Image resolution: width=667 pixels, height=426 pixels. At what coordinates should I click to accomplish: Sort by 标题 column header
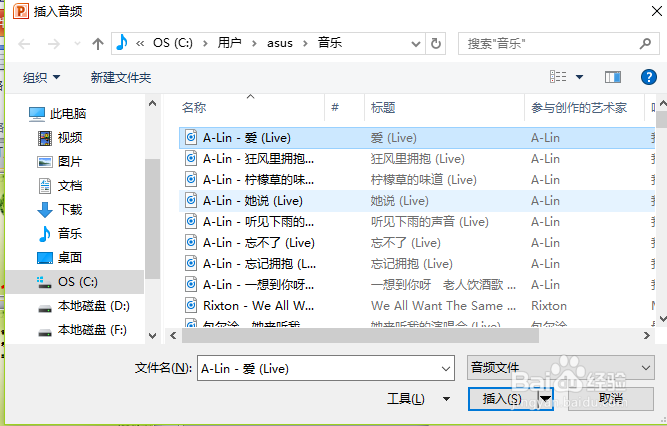coord(383,108)
